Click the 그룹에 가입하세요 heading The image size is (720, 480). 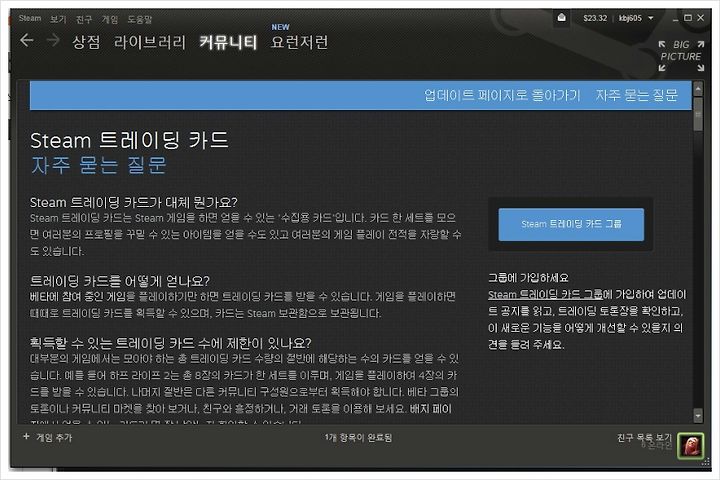[x=528, y=277]
